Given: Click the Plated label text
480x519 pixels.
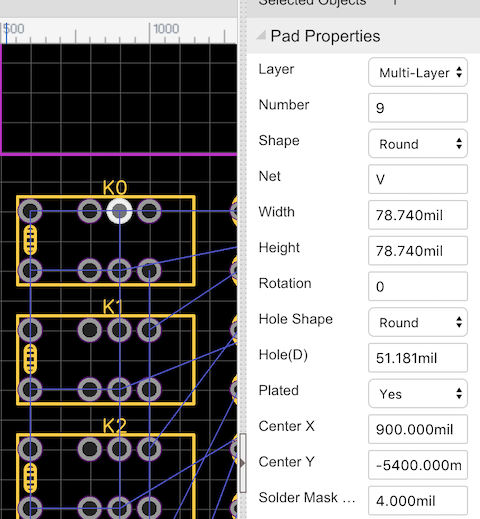Looking at the screenshot, I should pyautogui.click(x=279, y=390).
